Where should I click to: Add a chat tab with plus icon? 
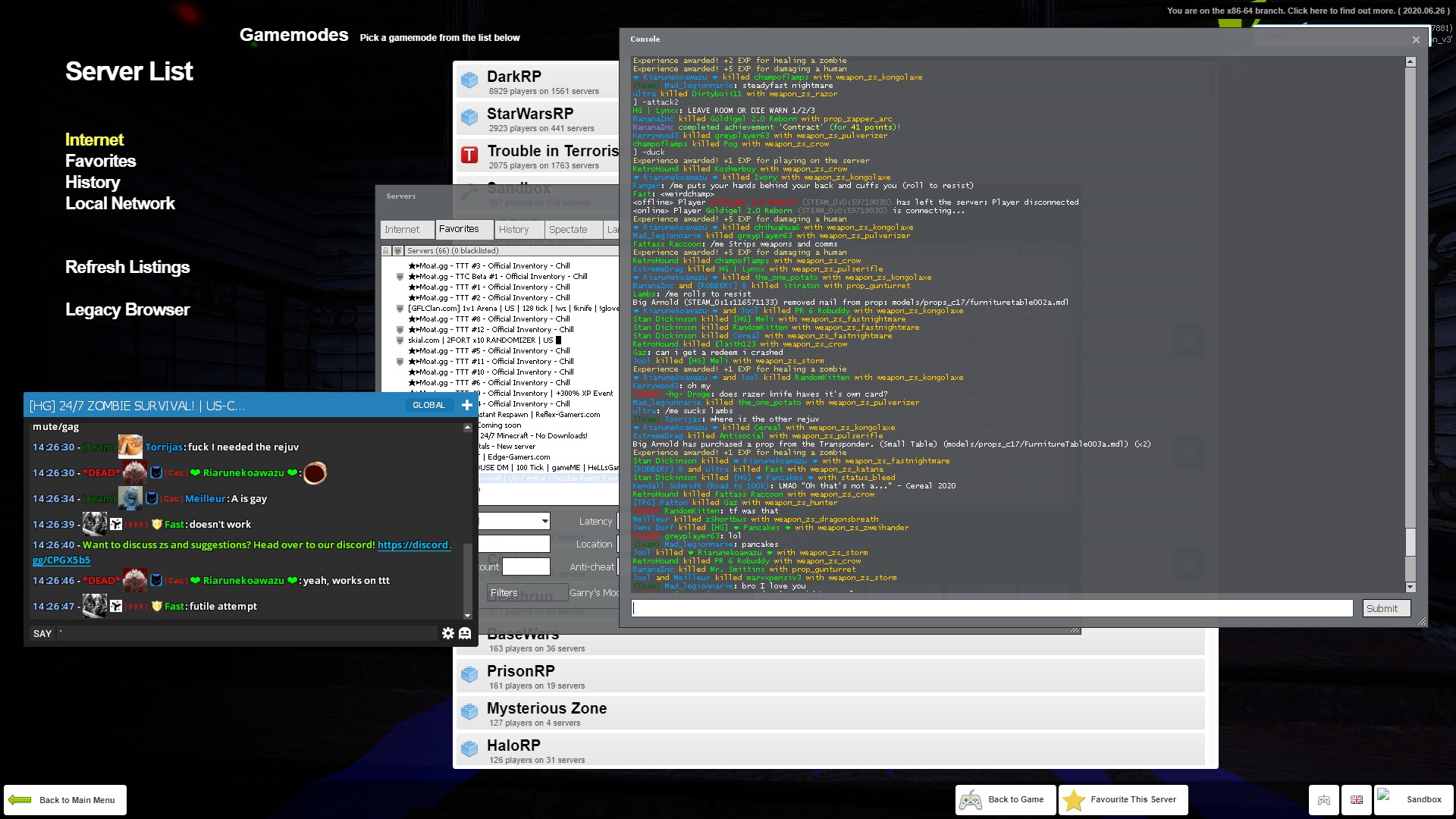pos(467,405)
